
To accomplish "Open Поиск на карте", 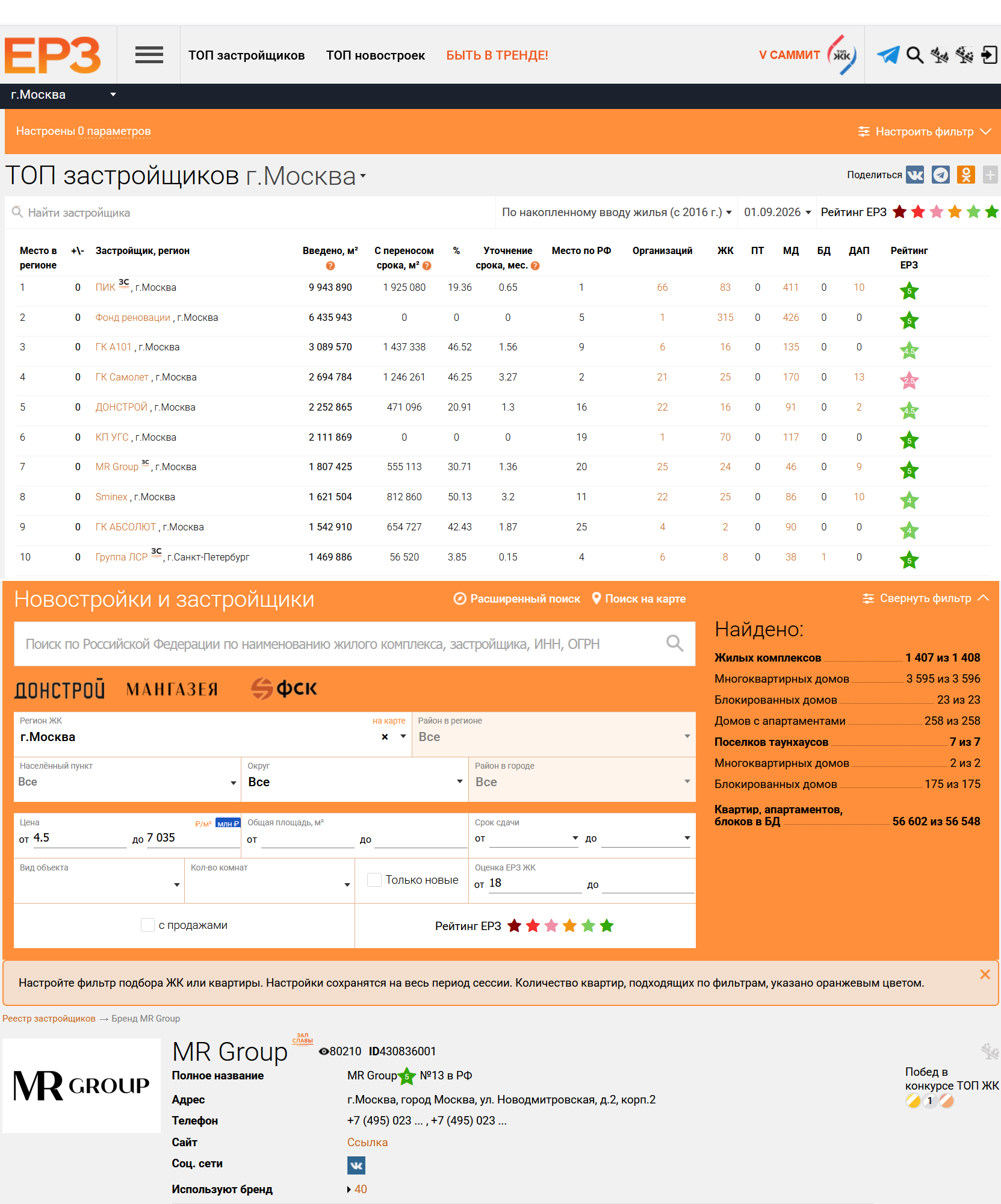I will coord(639,598).
